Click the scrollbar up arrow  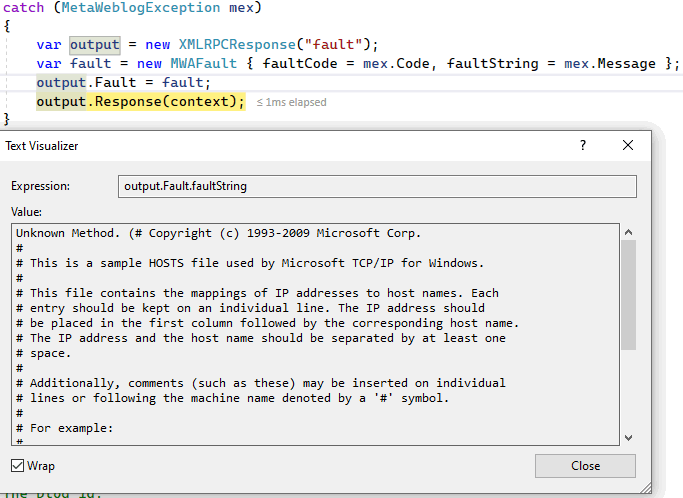pos(628,233)
